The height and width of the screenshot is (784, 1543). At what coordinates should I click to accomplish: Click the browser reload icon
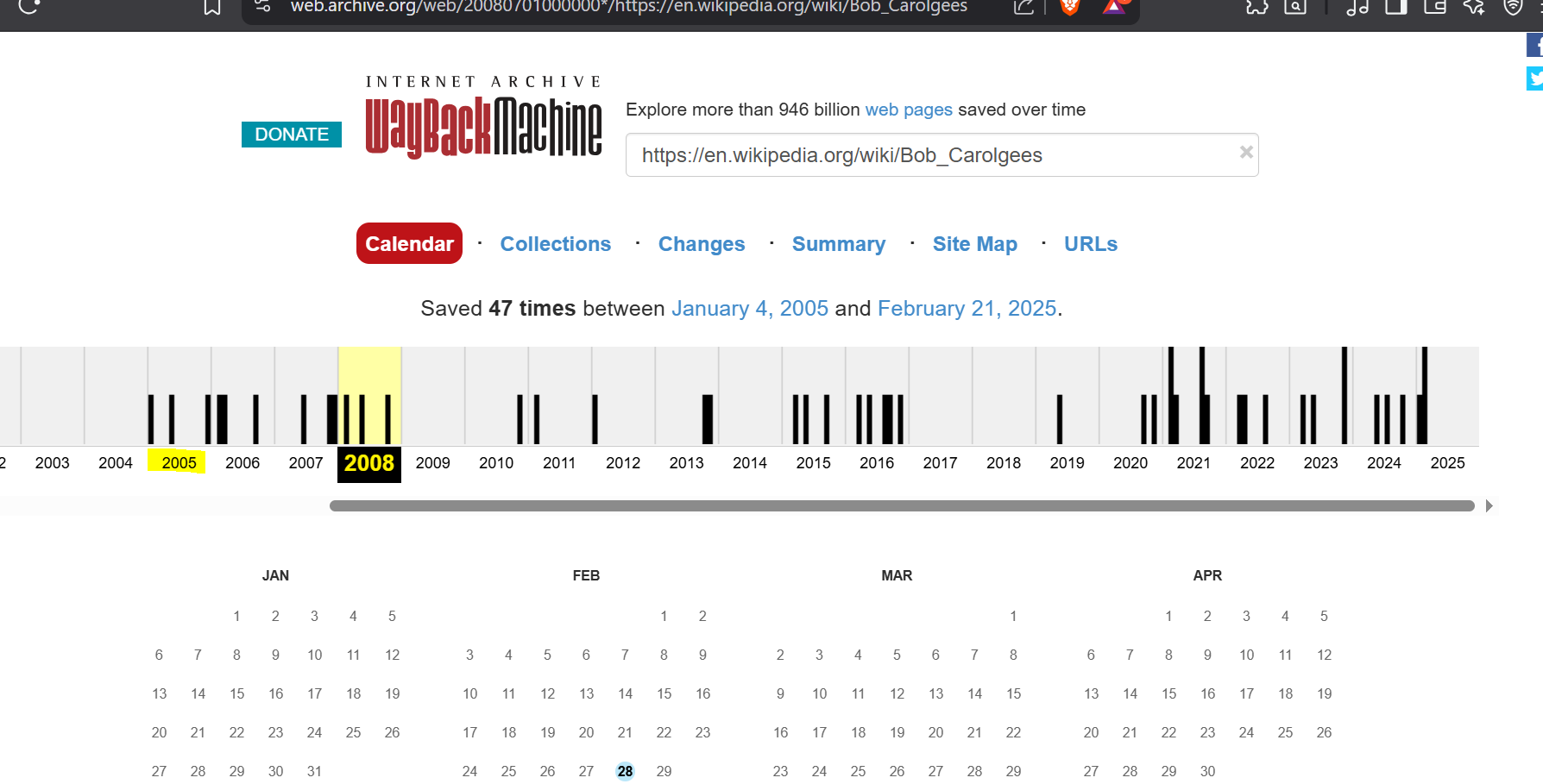[28, 6]
